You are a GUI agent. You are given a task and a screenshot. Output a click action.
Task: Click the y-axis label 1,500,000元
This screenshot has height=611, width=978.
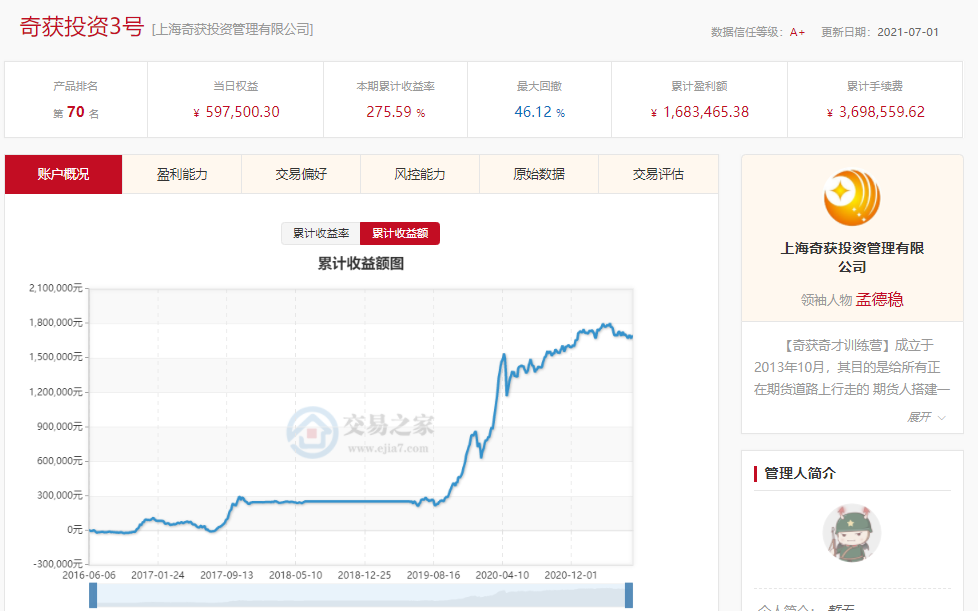(56, 357)
